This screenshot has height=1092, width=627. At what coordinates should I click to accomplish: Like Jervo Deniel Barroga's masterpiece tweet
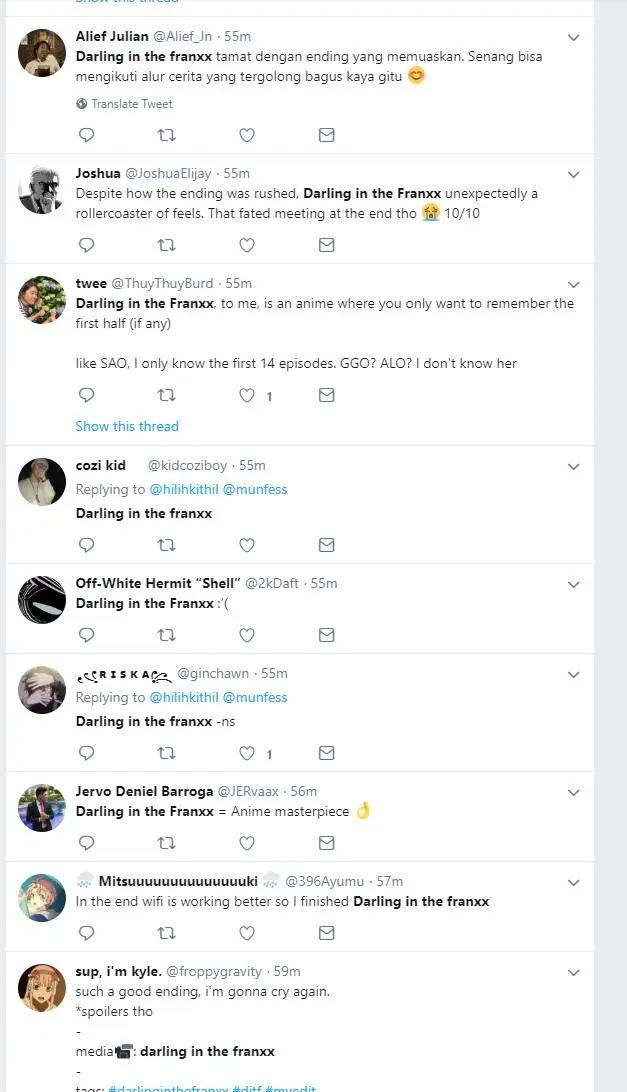pos(247,843)
